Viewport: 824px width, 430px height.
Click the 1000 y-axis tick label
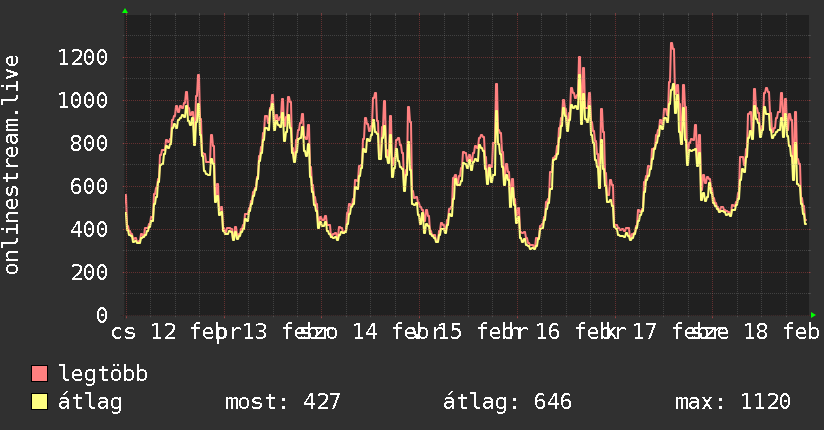coord(83,100)
